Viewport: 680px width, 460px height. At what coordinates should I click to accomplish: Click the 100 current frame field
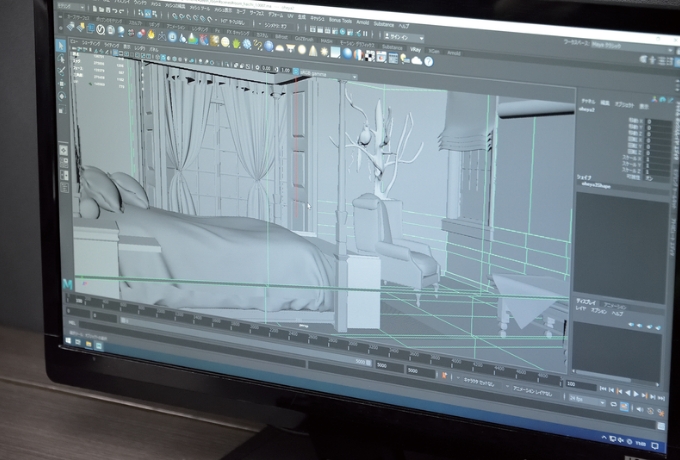pyautogui.click(x=581, y=385)
